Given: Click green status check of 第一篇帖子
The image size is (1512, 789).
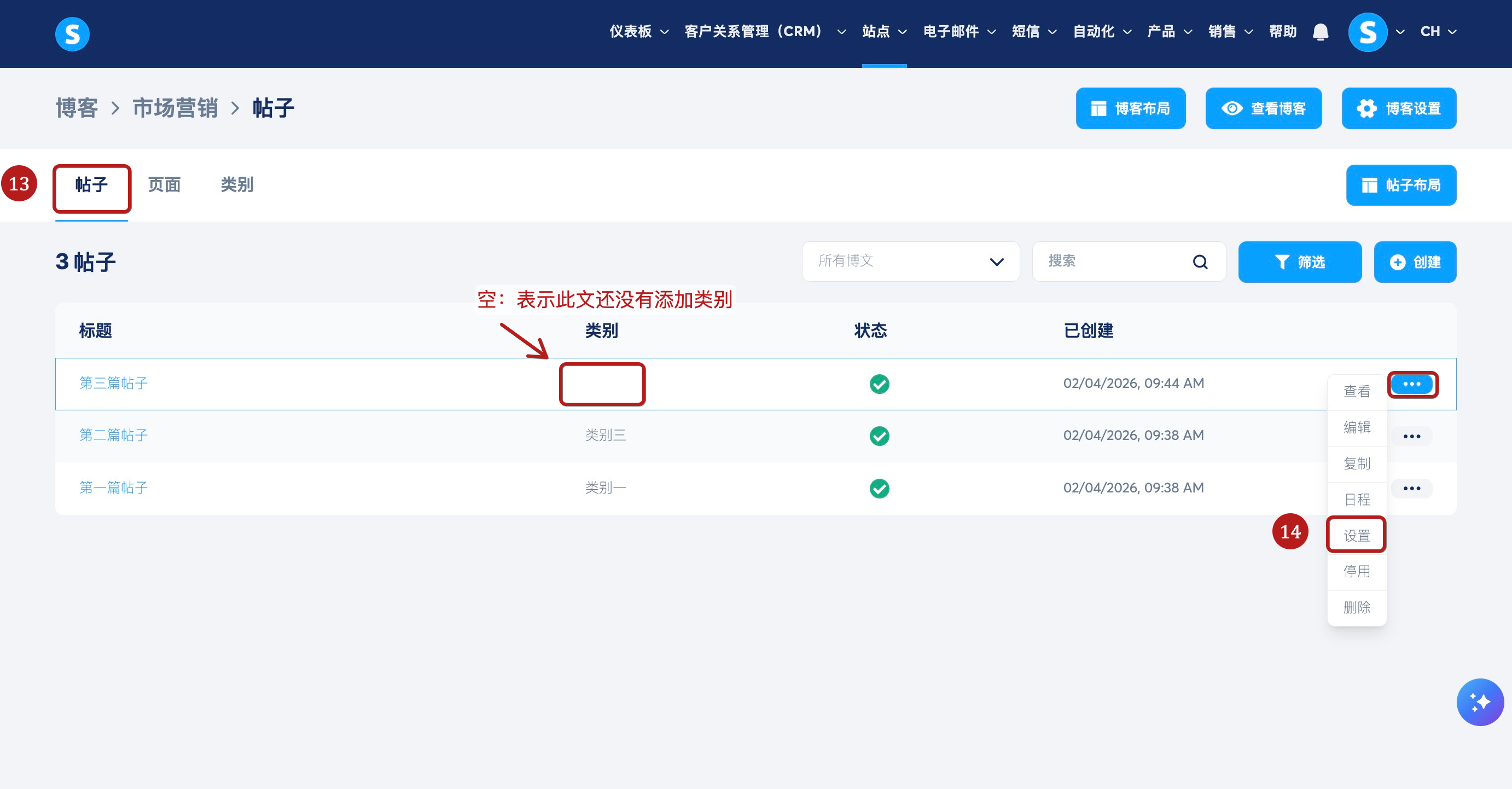Looking at the screenshot, I should point(879,489).
